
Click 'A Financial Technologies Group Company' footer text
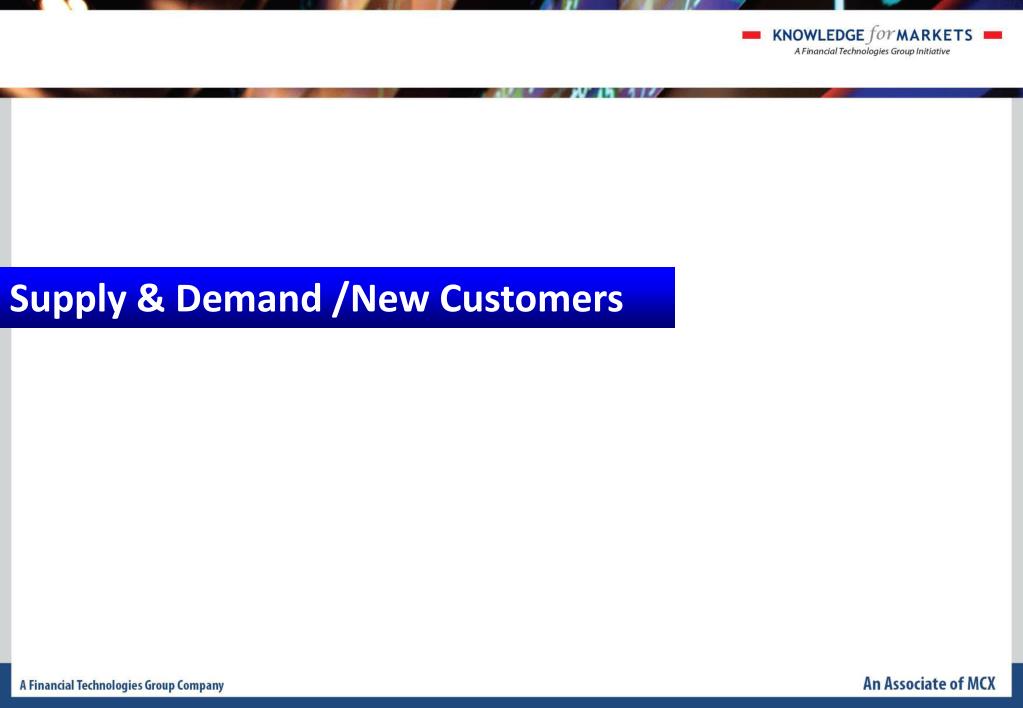(121, 685)
